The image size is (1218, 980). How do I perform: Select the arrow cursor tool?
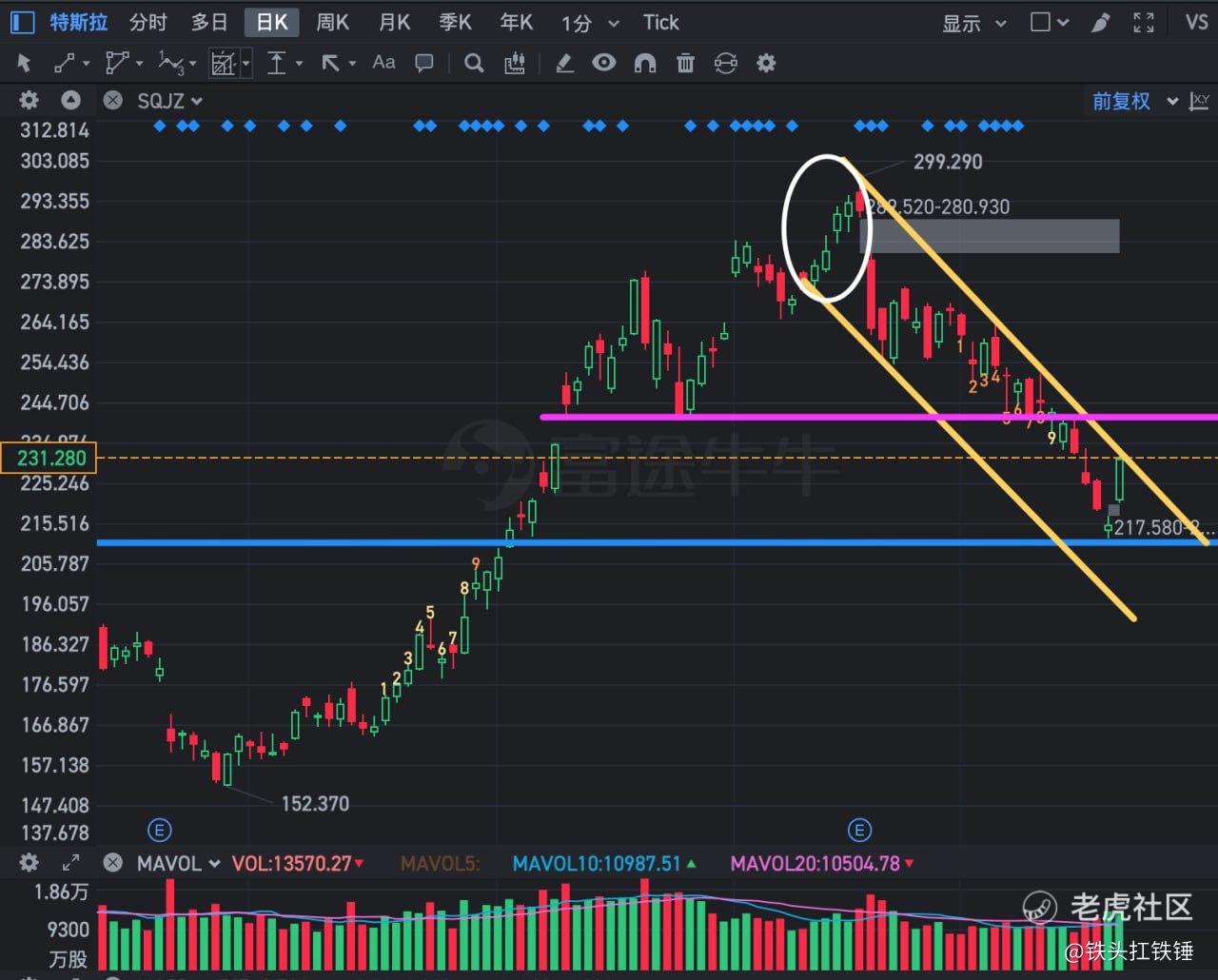tap(25, 64)
